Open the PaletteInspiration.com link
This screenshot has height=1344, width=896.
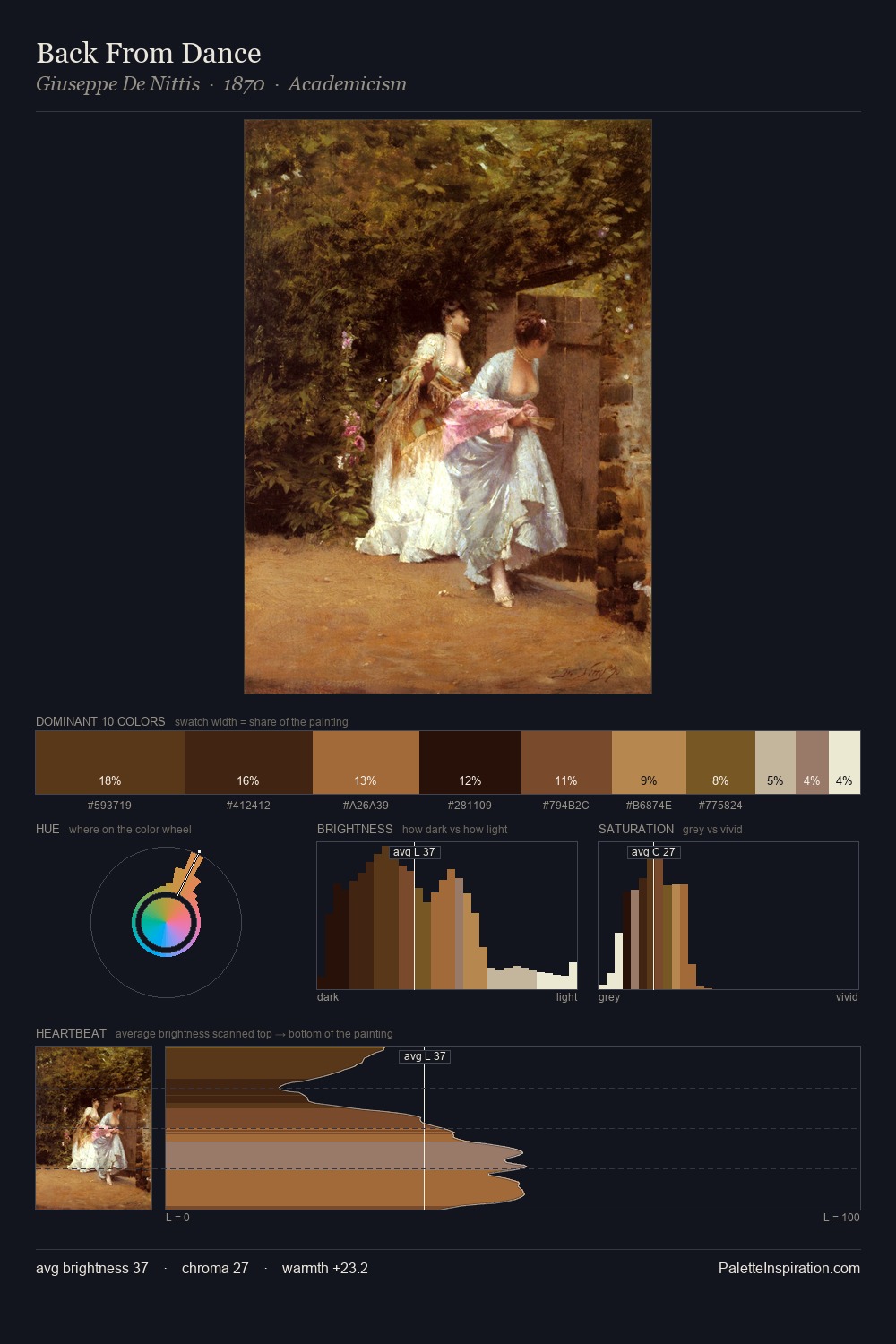pos(788,1268)
